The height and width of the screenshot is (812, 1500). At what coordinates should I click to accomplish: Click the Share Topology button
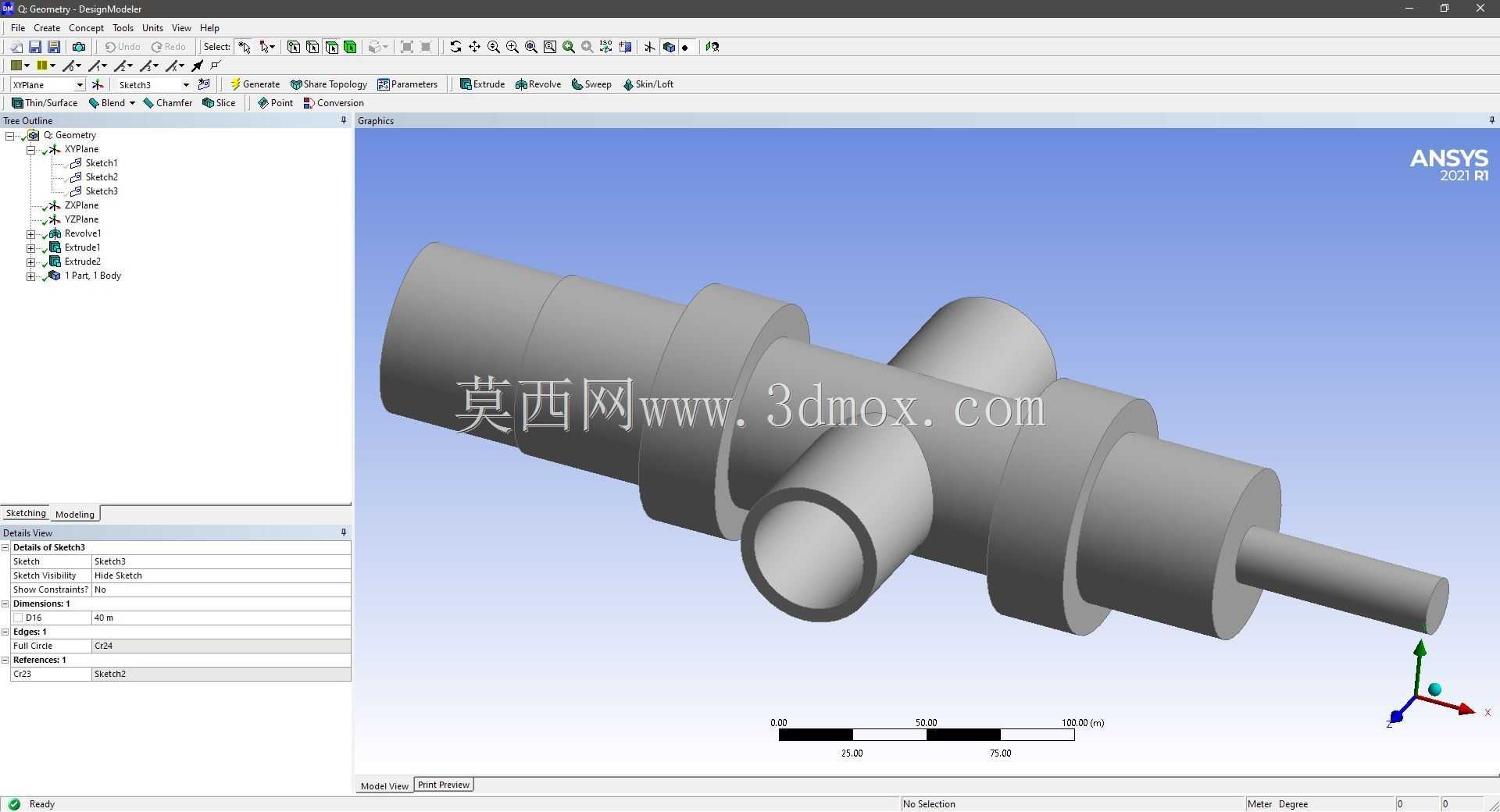pyautogui.click(x=328, y=84)
